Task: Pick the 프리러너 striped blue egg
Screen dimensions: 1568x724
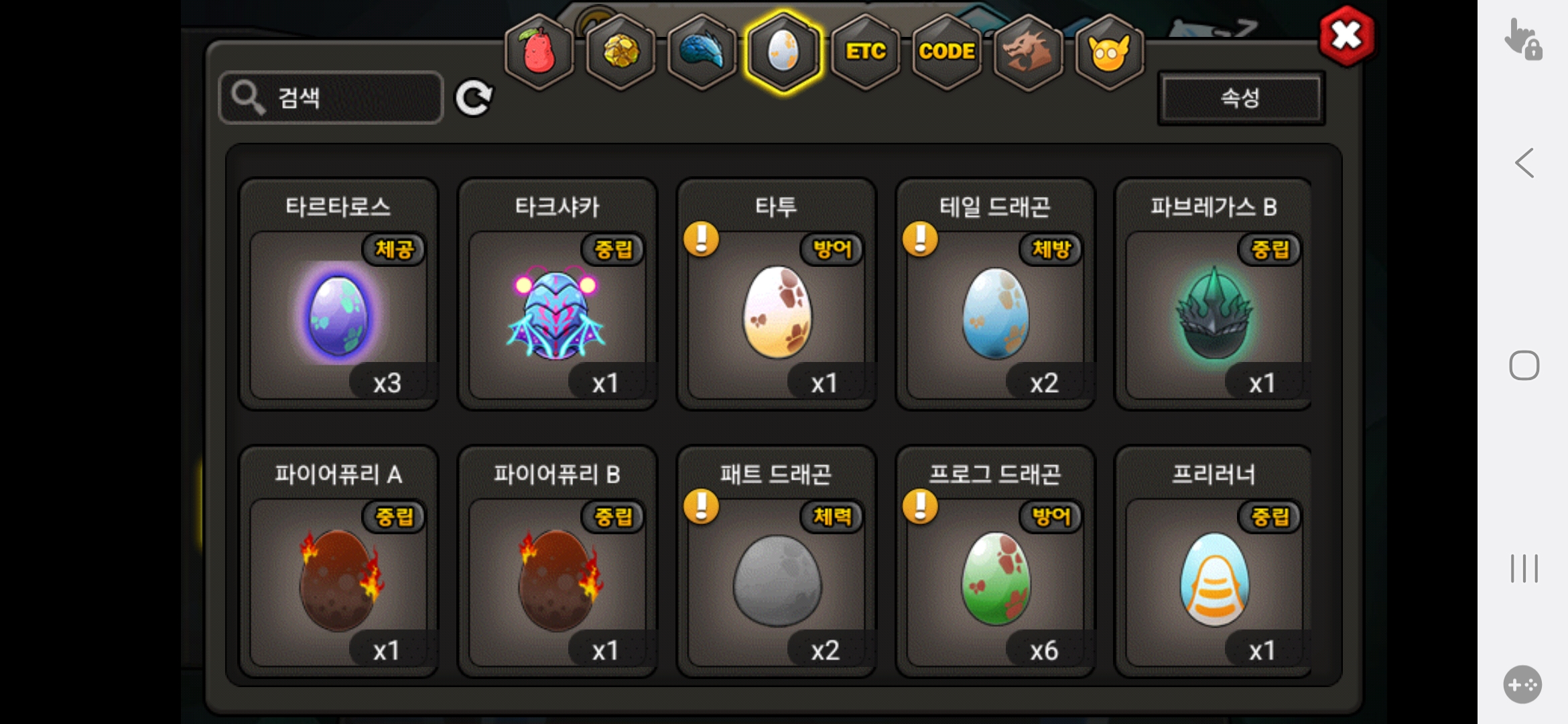Action: pyautogui.click(x=1214, y=562)
